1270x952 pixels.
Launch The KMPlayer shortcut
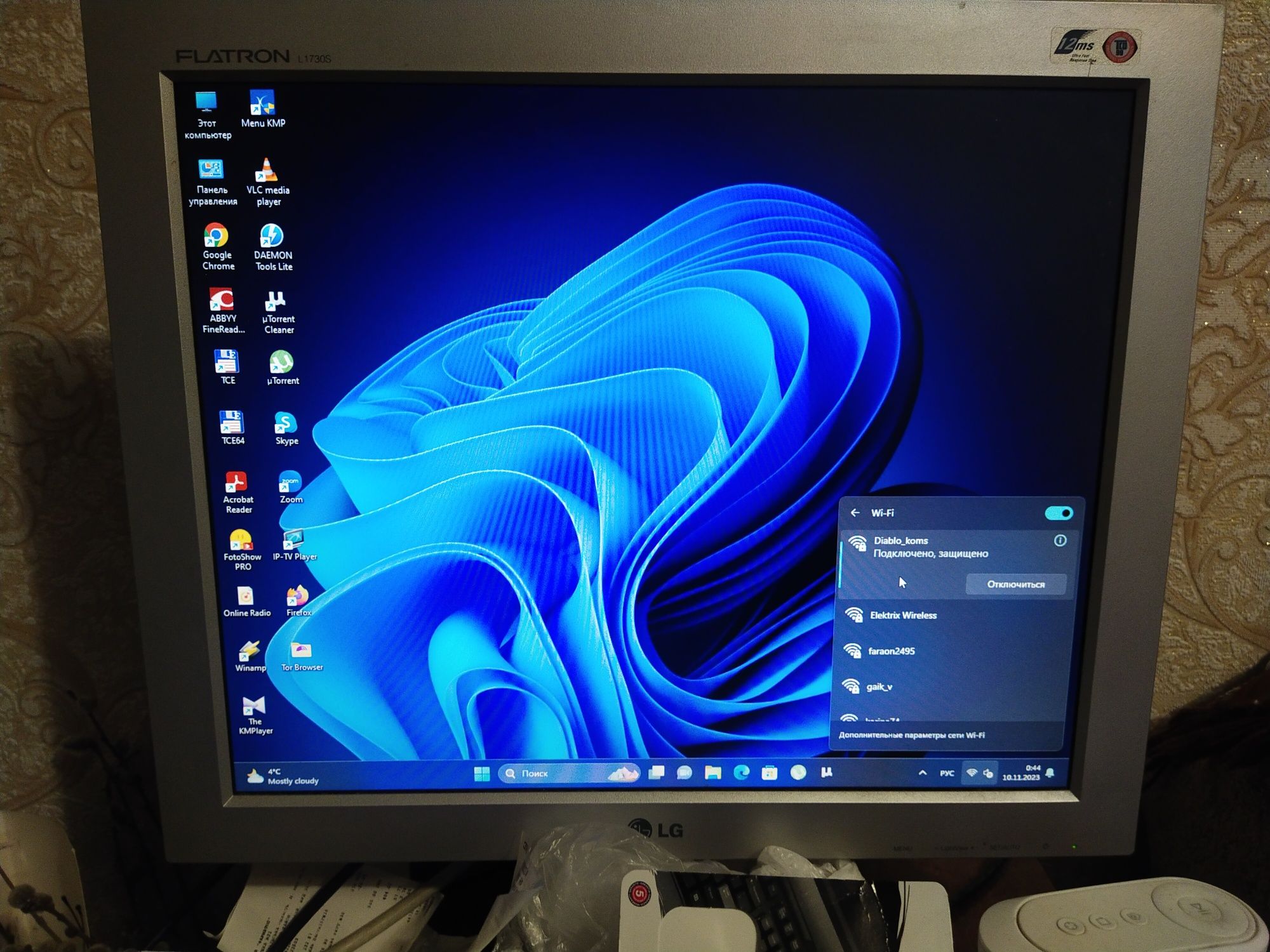coord(255,715)
